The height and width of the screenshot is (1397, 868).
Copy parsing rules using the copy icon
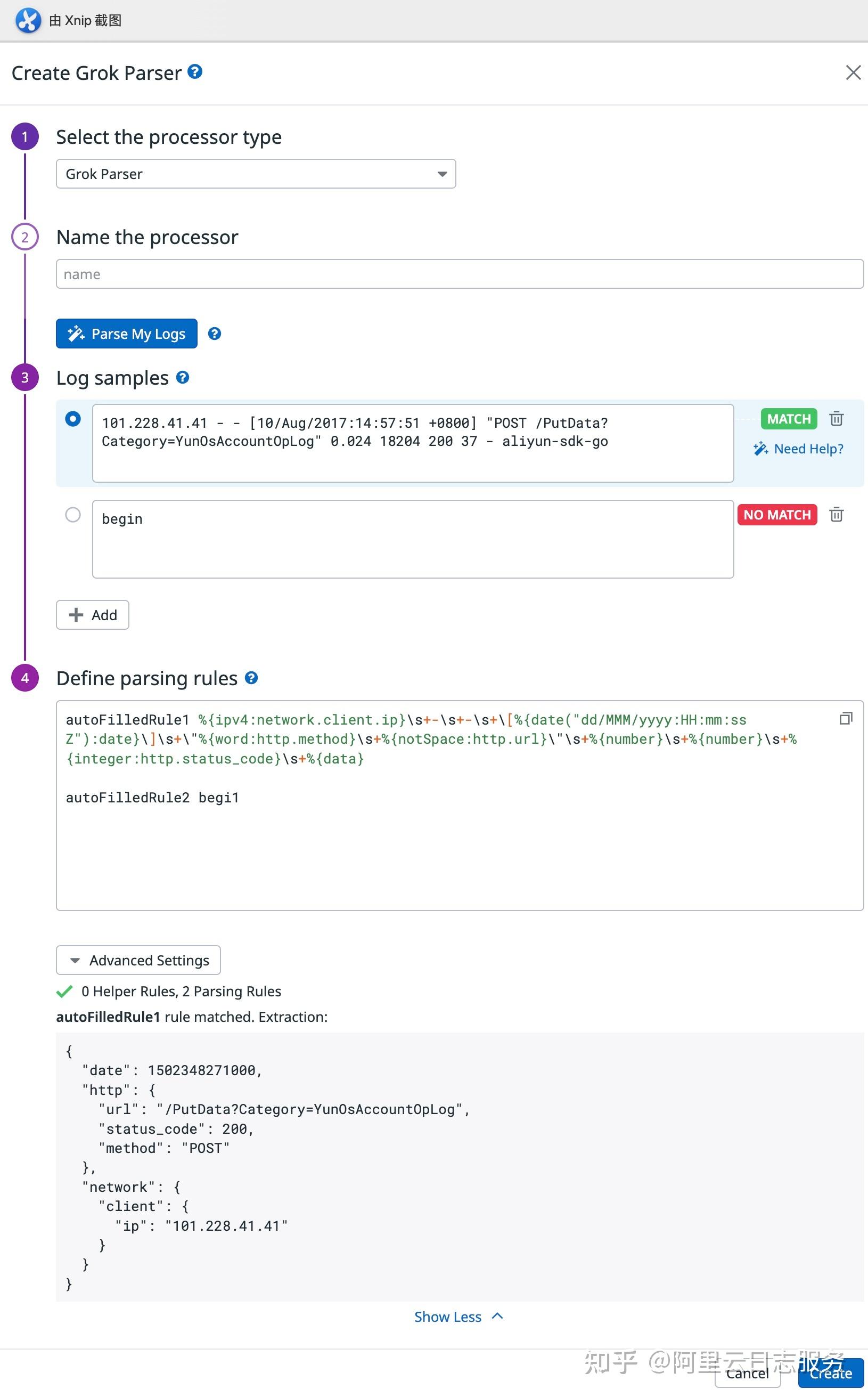click(x=846, y=719)
